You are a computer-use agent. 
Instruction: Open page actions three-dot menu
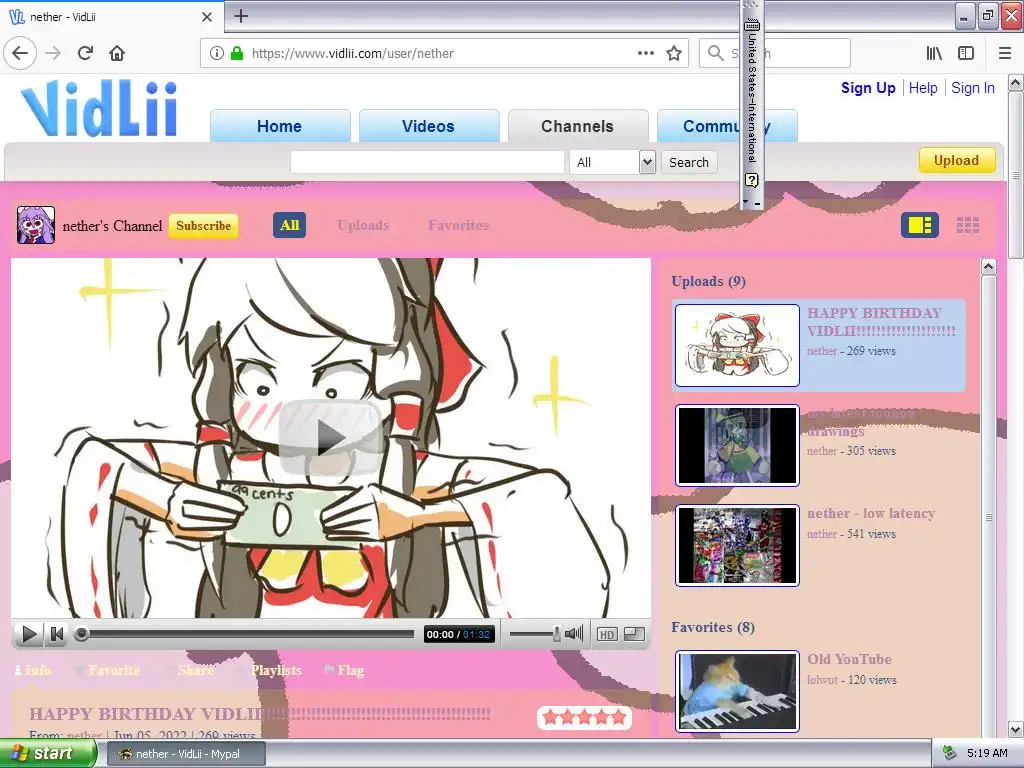coord(646,53)
